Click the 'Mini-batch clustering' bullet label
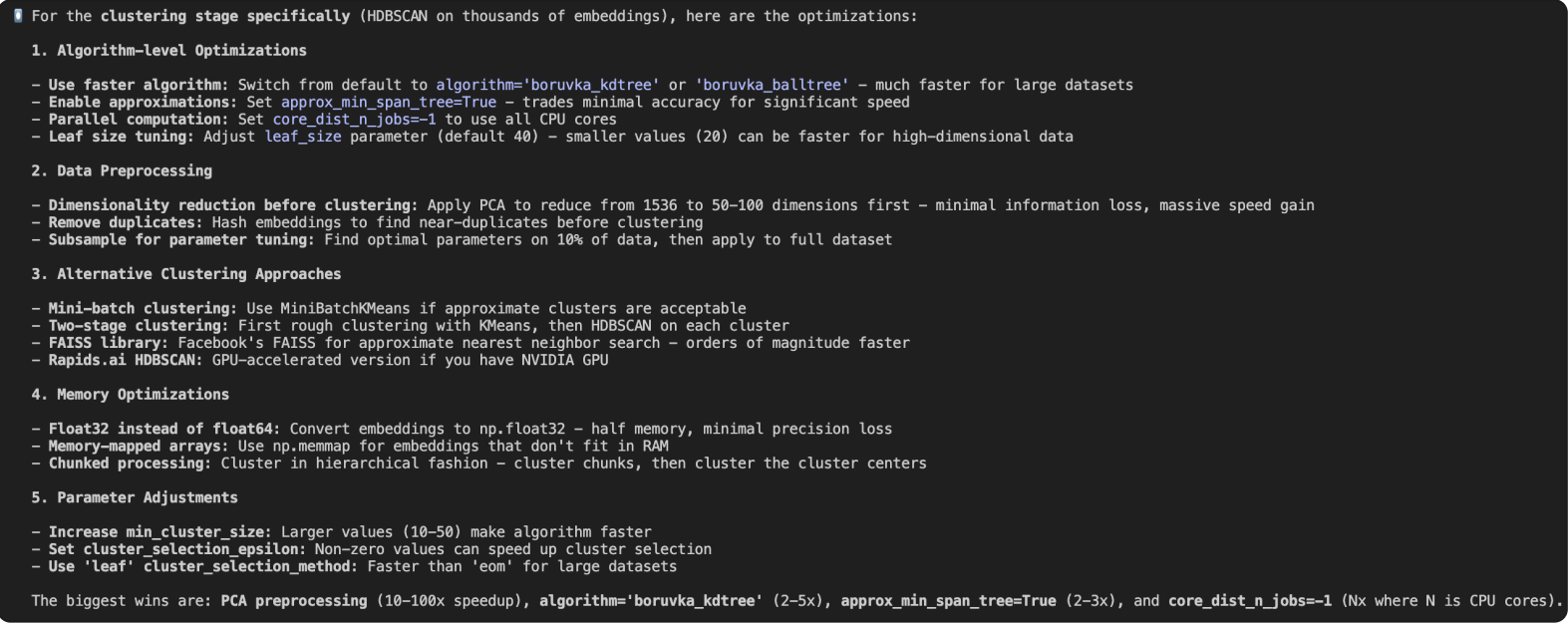The width and height of the screenshot is (1568, 623). coord(143,309)
